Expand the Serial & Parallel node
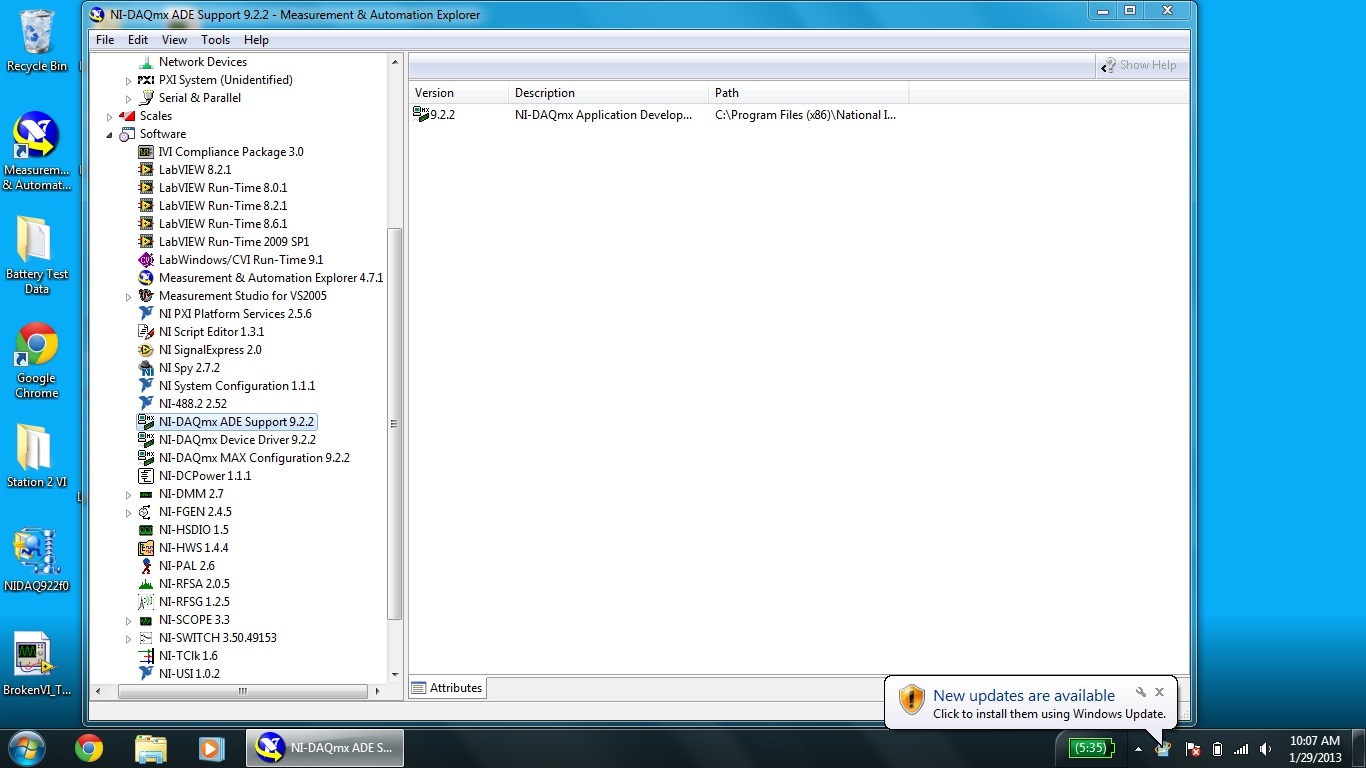This screenshot has height=768, width=1366. tap(128, 98)
